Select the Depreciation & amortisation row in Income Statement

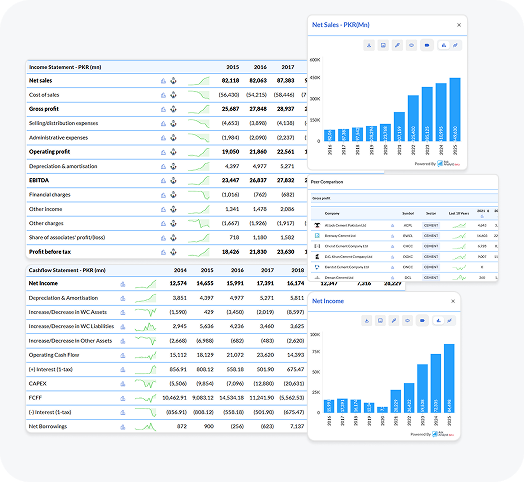63,166
